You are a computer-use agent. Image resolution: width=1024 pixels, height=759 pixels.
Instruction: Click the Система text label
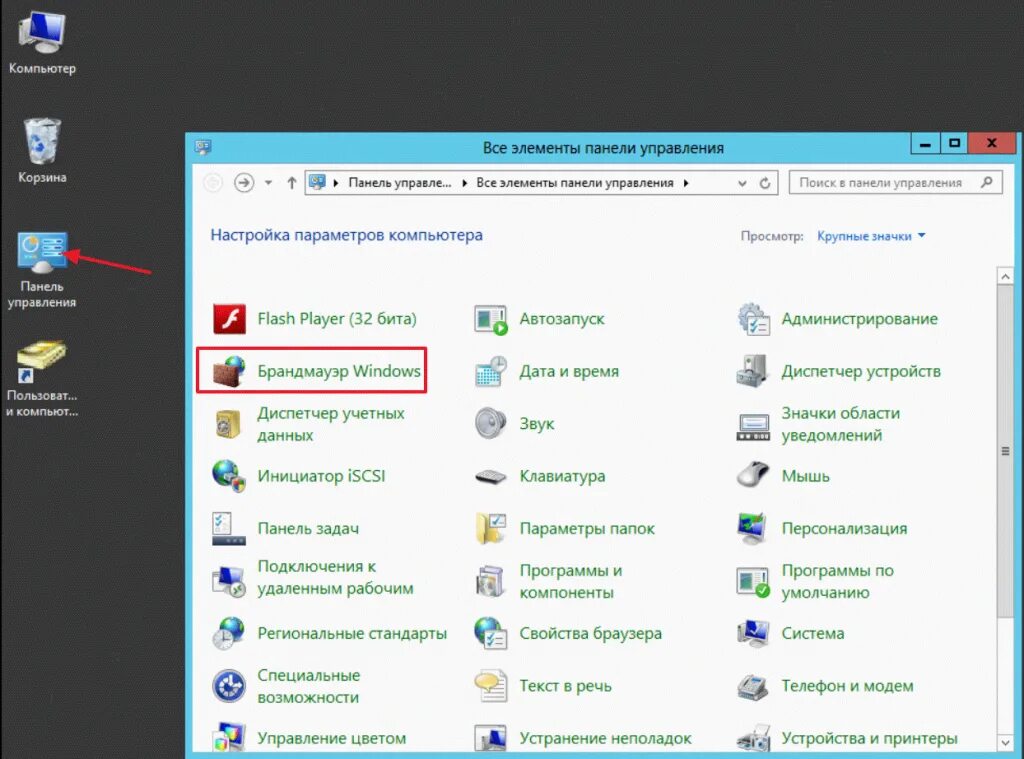(x=813, y=633)
